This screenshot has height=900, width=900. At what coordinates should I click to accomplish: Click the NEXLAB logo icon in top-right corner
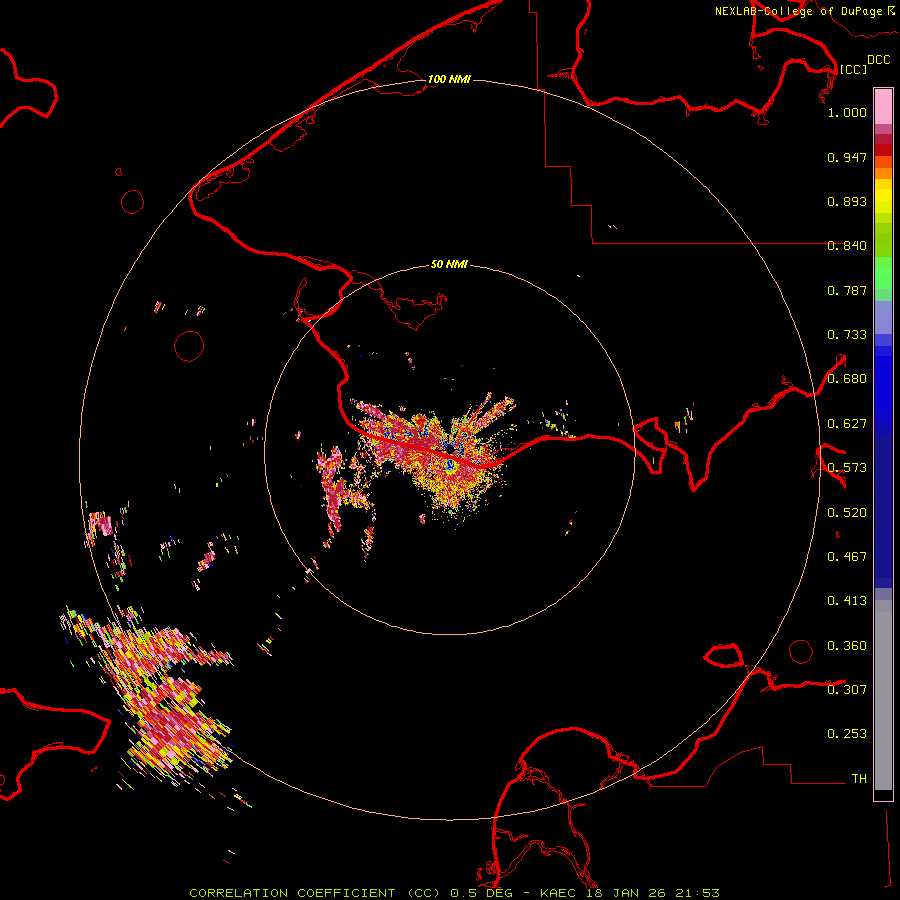pyautogui.click(x=892, y=10)
